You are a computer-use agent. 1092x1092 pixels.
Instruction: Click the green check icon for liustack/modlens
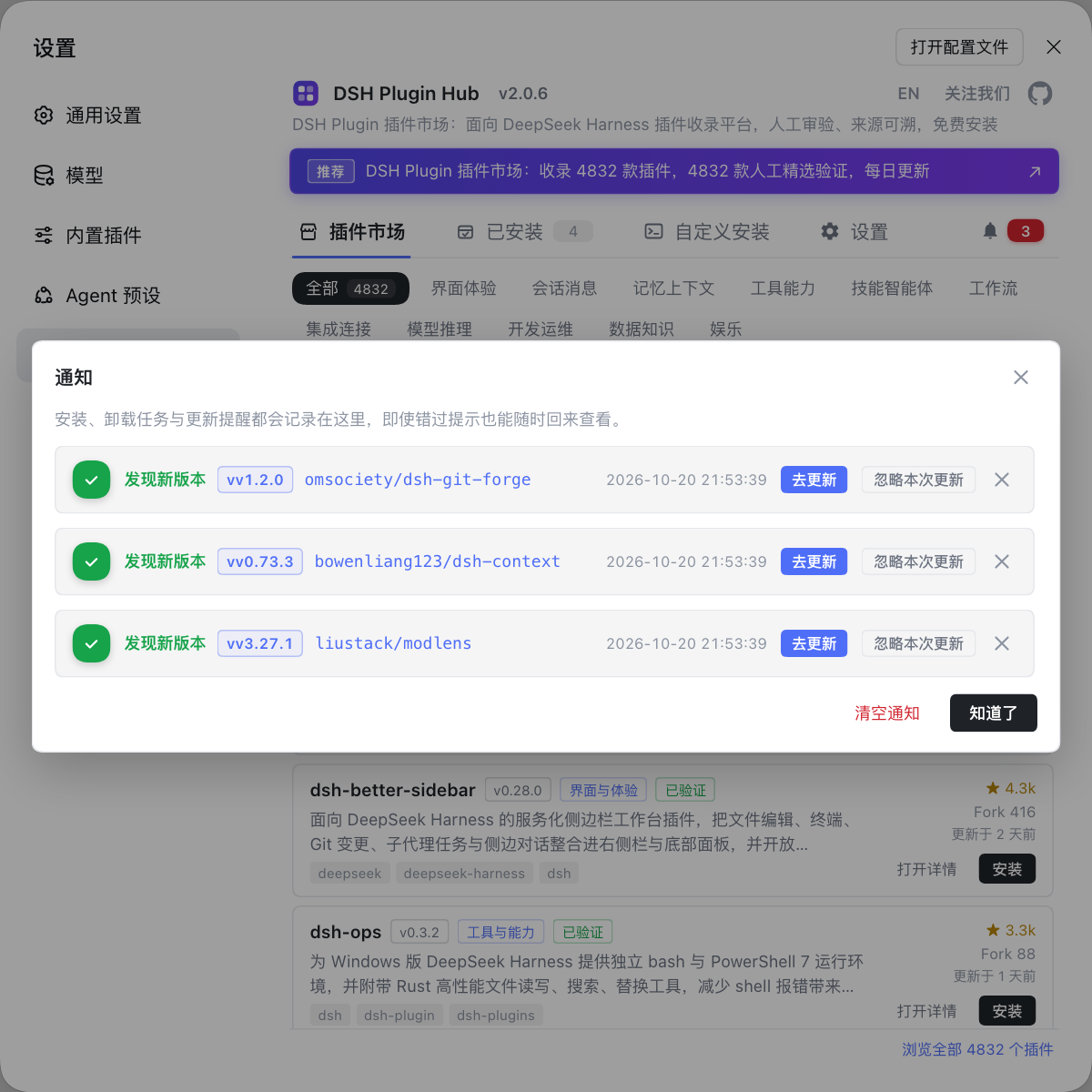(91, 643)
